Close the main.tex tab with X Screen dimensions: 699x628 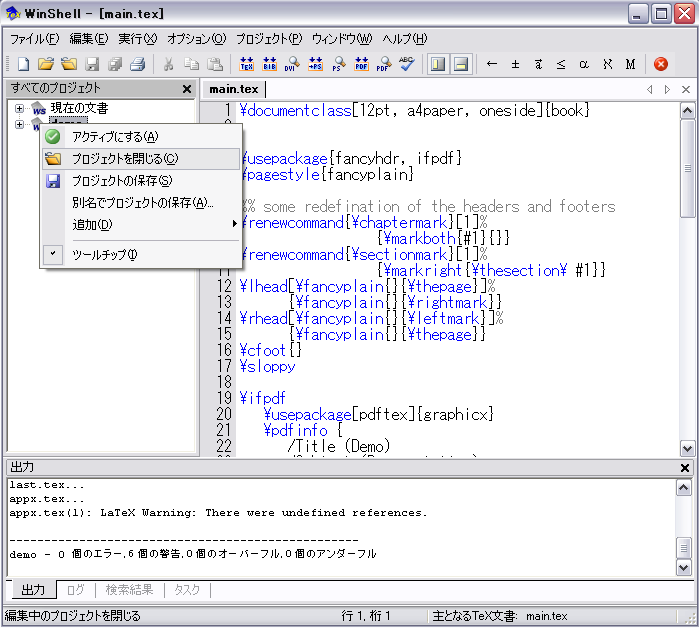tap(686, 90)
